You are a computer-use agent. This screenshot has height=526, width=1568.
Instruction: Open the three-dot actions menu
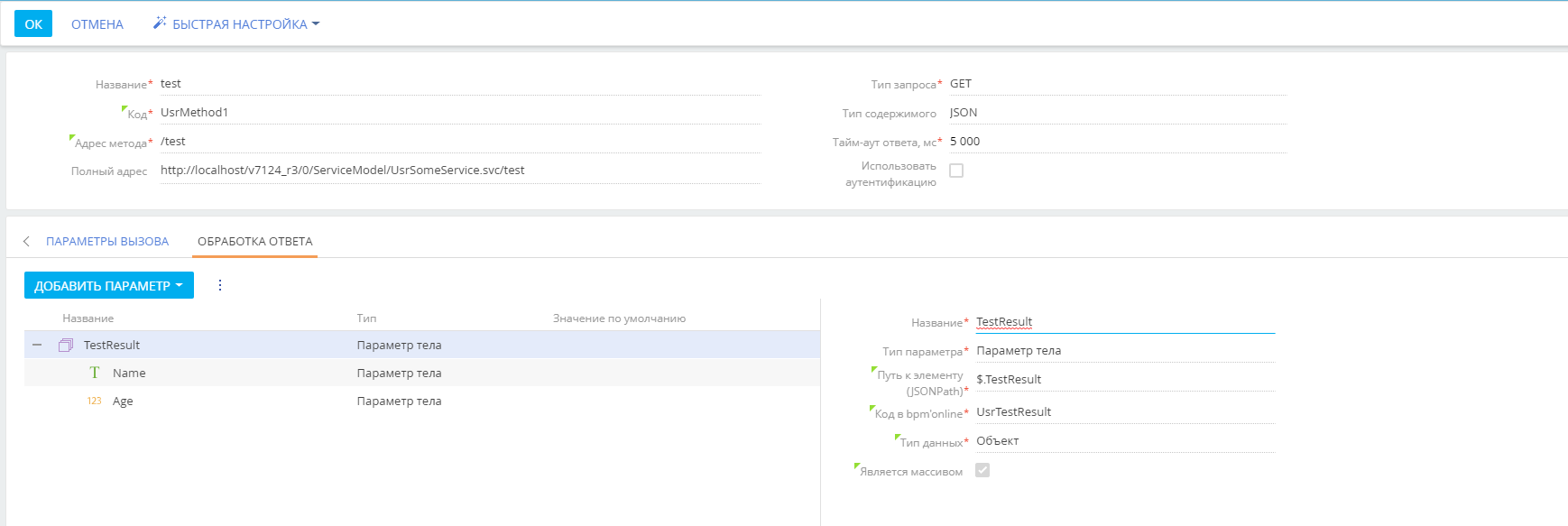coord(220,285)
